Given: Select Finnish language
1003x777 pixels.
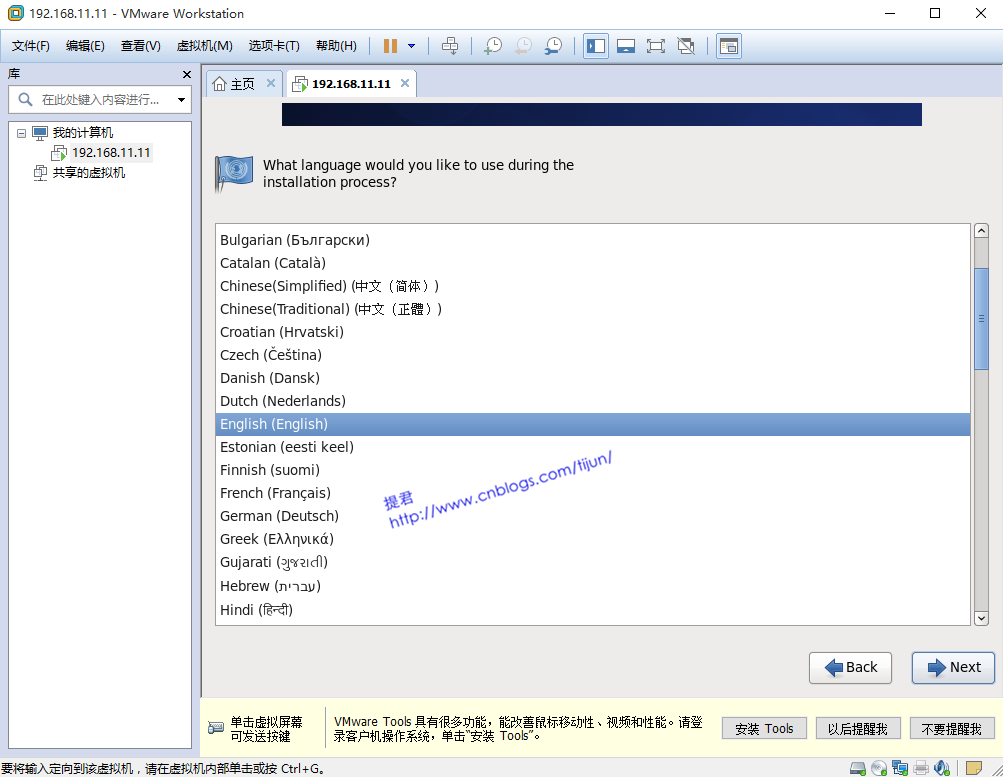Looking at the screenshot, I should pos(592,470).
